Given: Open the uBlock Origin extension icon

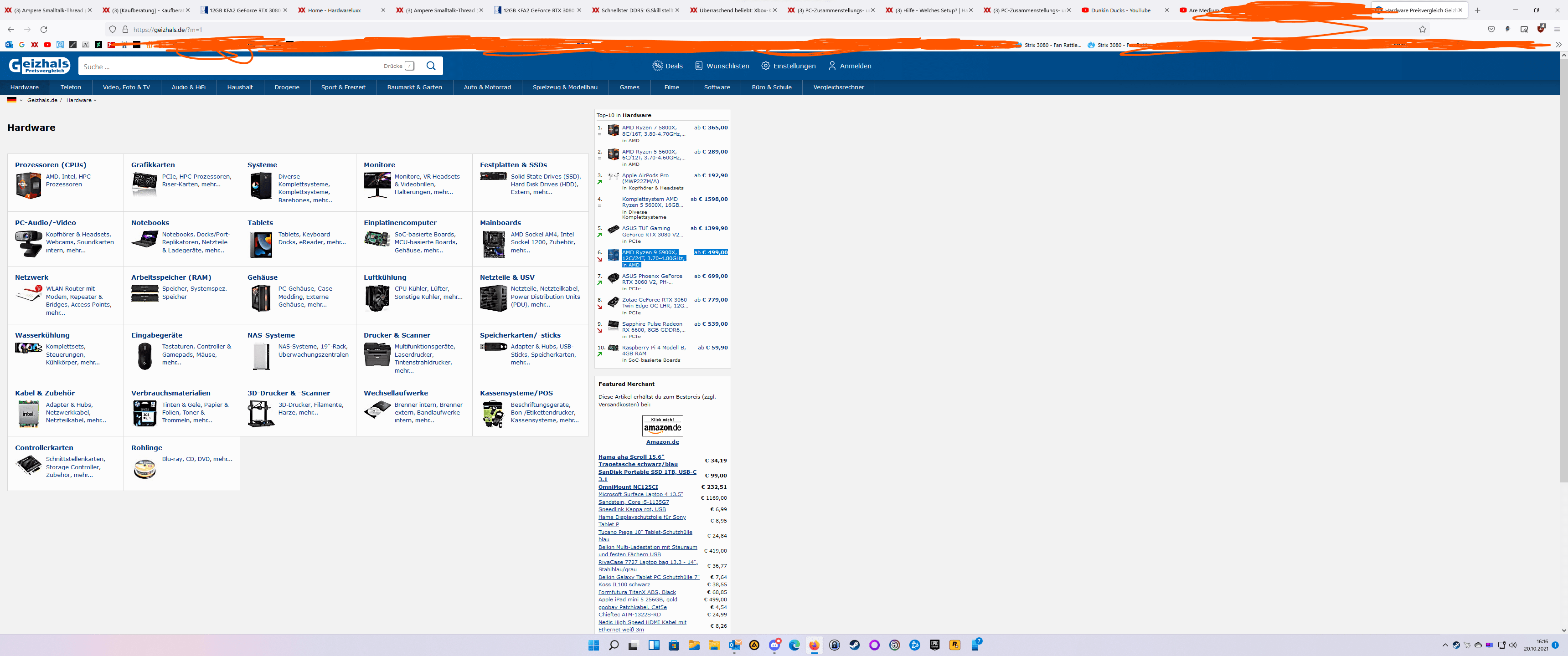Looking at the screenshot, I should (x=1541, y=29).
